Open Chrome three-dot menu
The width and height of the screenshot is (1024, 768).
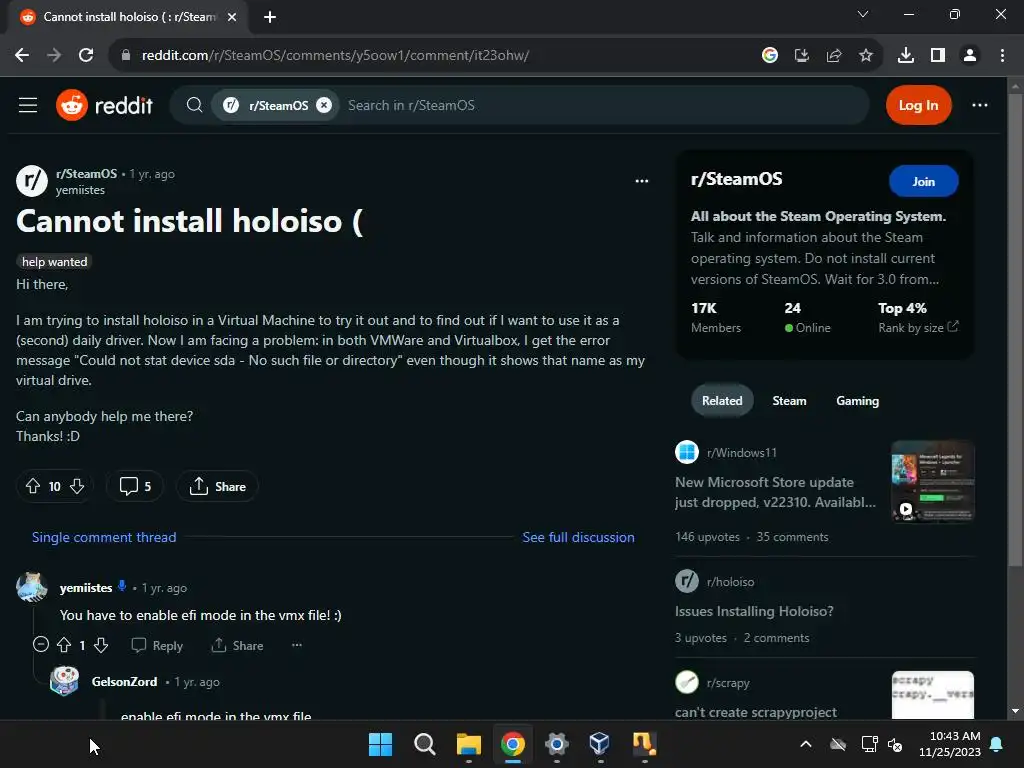pyautogui.click(x=1002, y=56)
